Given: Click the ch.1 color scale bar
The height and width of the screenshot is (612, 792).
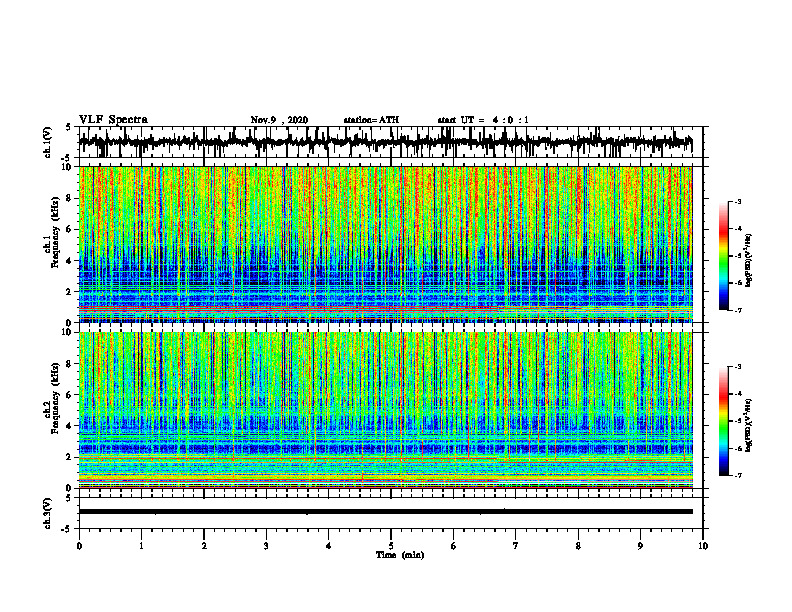Looking at the screenshot, I should [724, 256].
